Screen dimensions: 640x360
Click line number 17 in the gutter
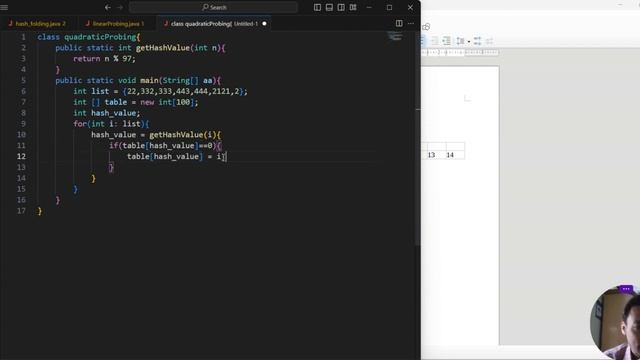(21, 211)
